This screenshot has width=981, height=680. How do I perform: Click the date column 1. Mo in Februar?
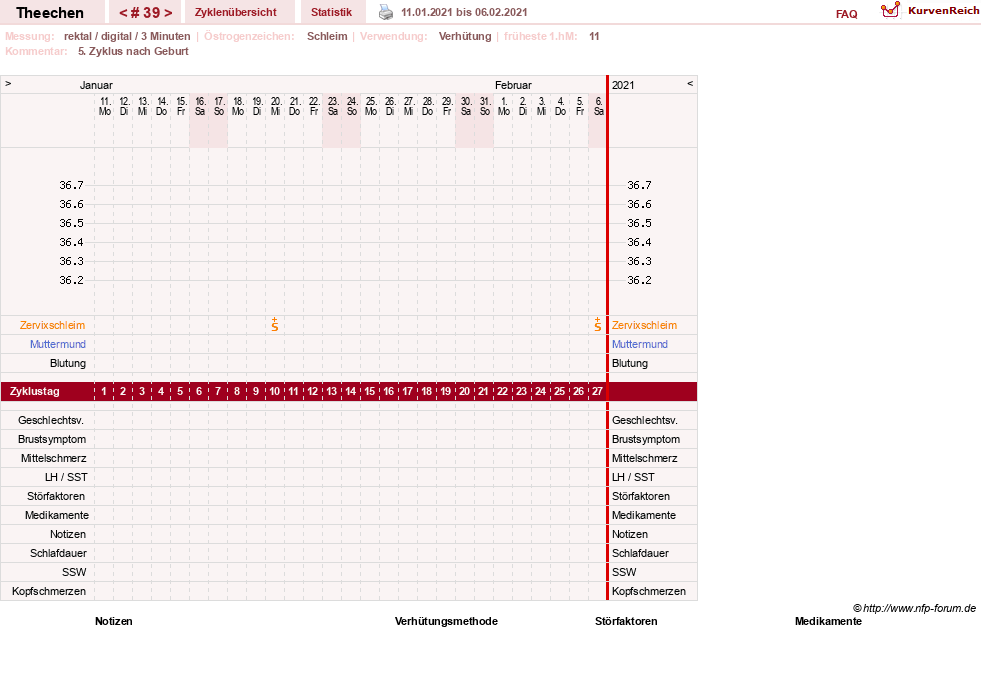click(504, 106)
